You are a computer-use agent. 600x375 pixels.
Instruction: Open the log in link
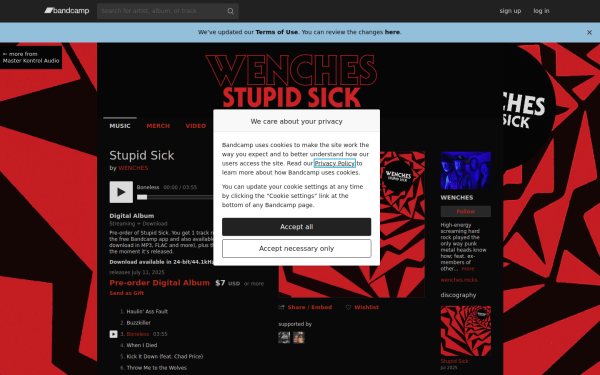[541, 11]
